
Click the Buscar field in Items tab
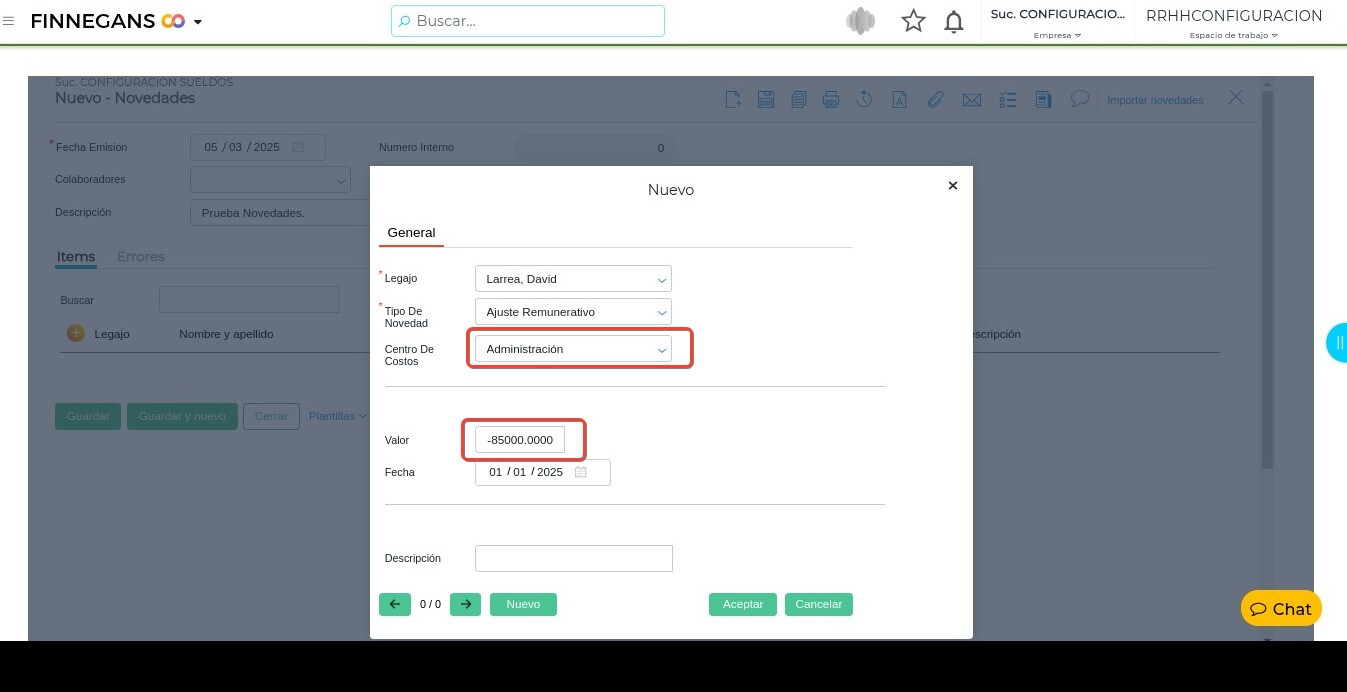[x=249, y=300]
